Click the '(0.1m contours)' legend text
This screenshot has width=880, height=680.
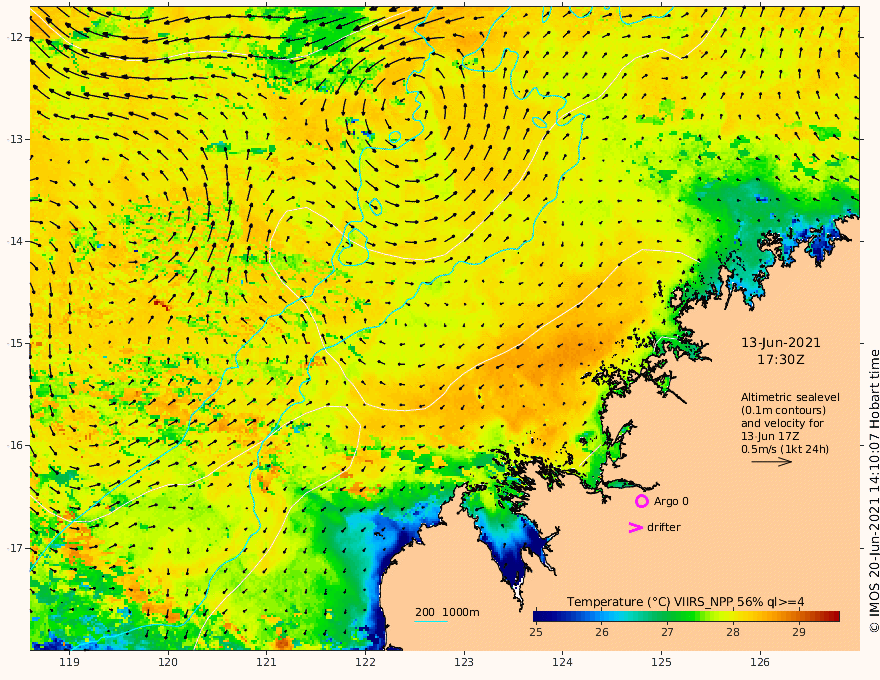pos(783,410)
